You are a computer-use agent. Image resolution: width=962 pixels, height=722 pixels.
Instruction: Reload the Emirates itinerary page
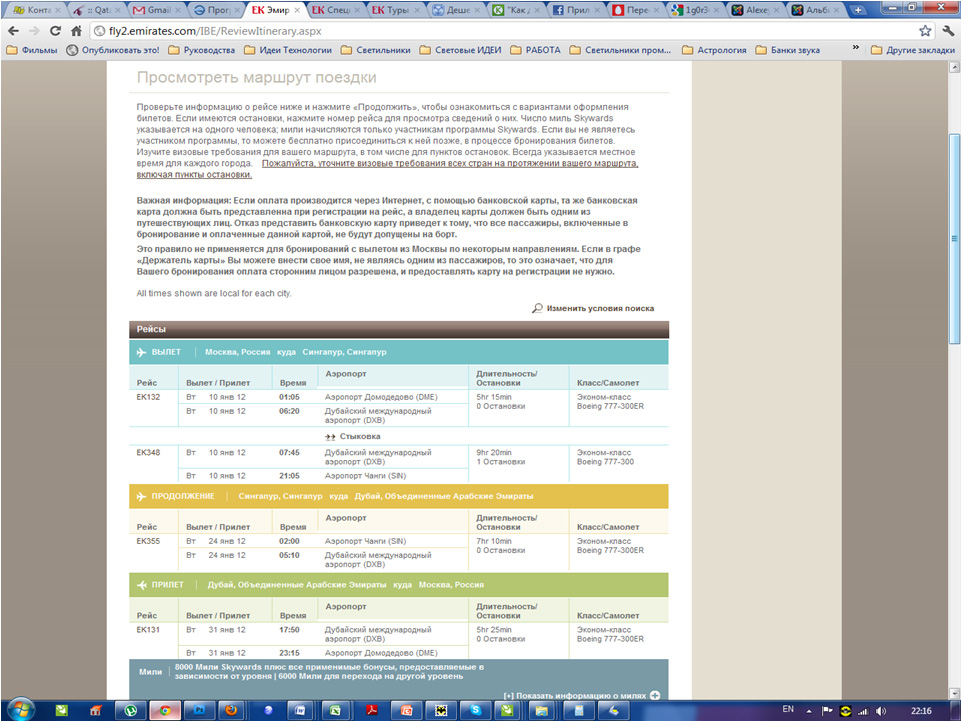tap(55, 31)
